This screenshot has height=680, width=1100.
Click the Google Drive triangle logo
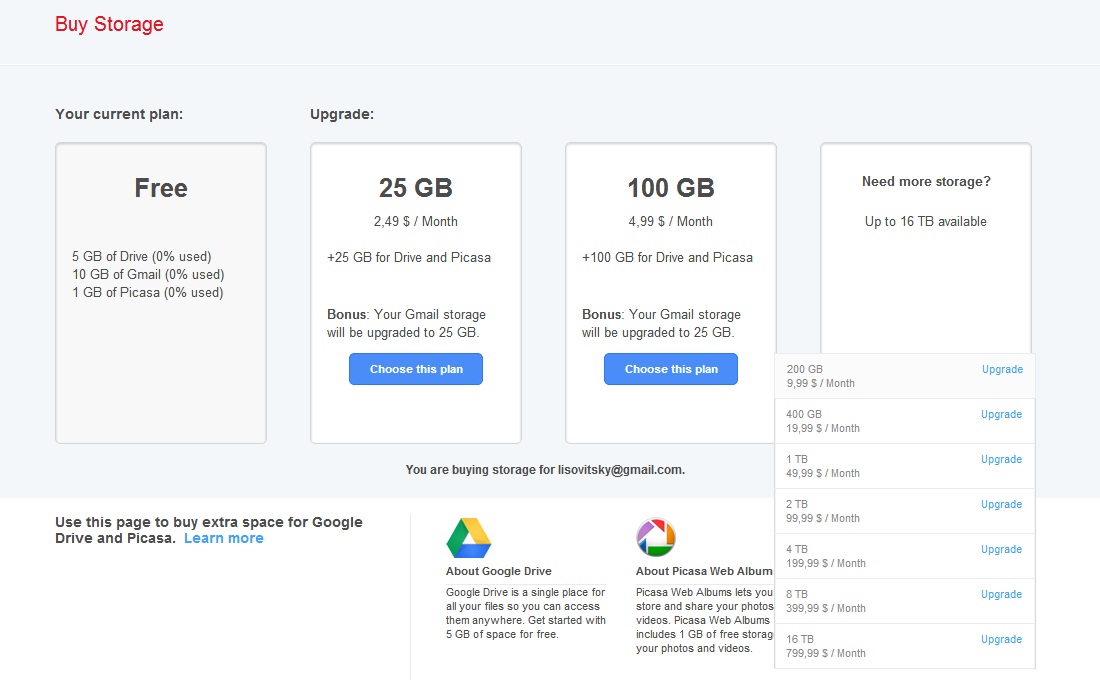tap(469, 538)
